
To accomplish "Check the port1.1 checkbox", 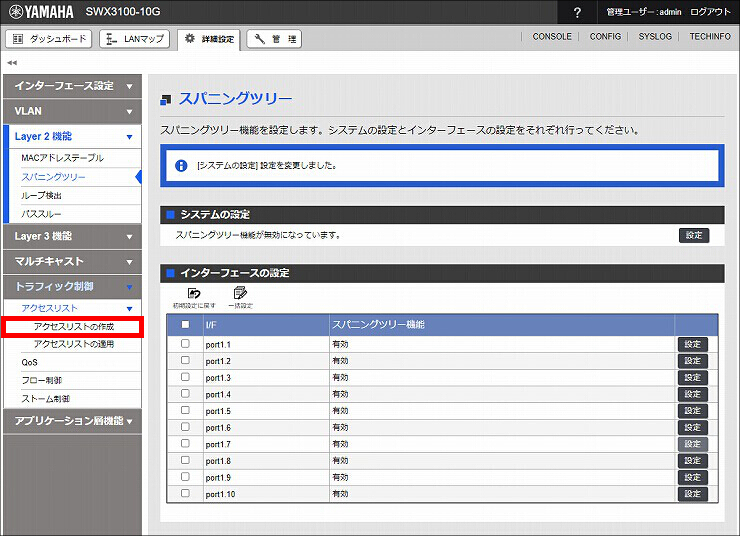I will [x=185, y=343].
